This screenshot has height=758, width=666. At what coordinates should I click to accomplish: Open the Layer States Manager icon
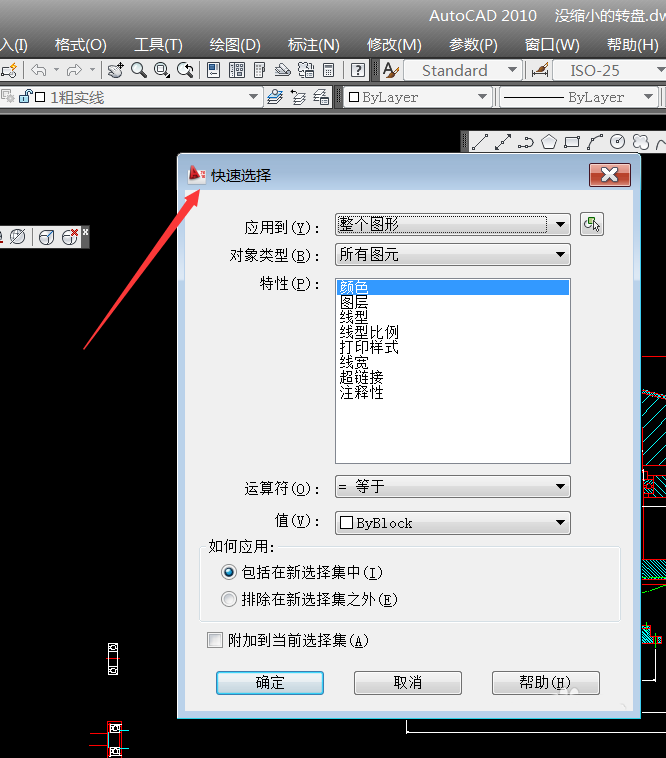pos(321,97)
